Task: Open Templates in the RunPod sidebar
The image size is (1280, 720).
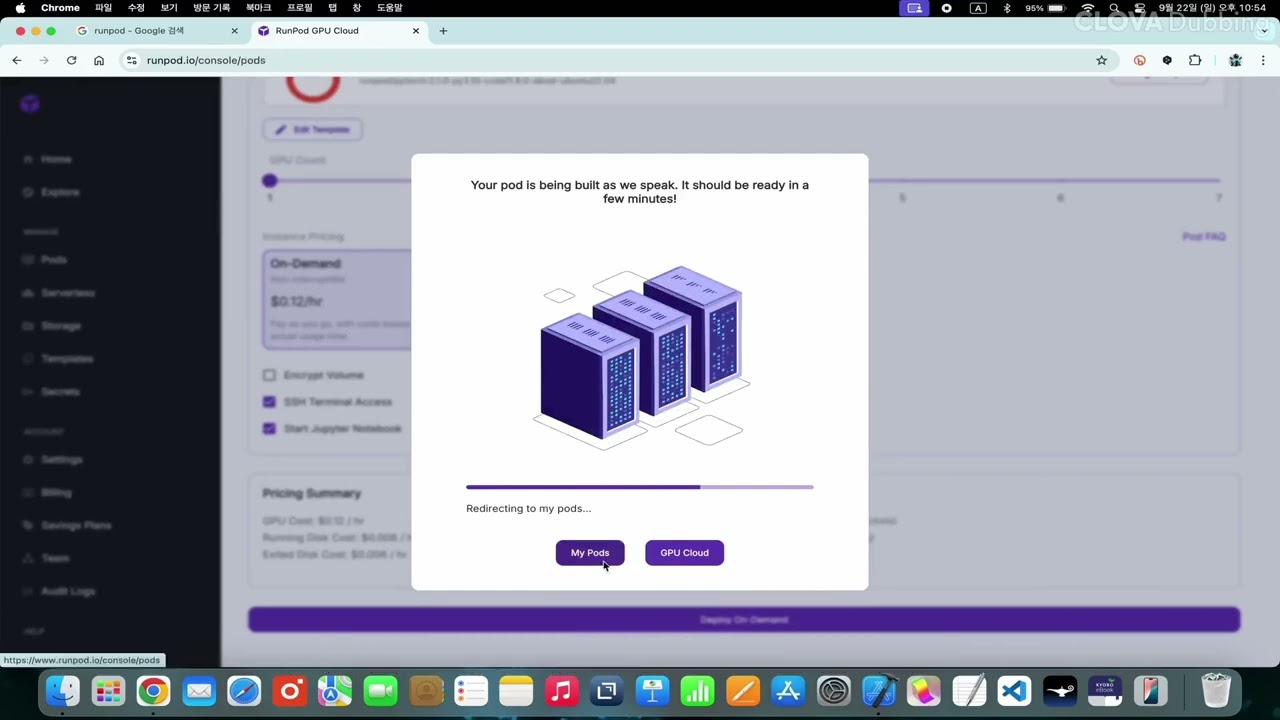Action: [67, 359]
